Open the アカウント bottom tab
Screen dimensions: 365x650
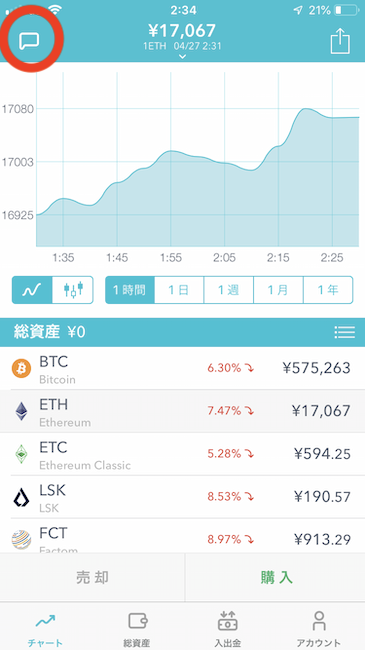click(319, 629)
